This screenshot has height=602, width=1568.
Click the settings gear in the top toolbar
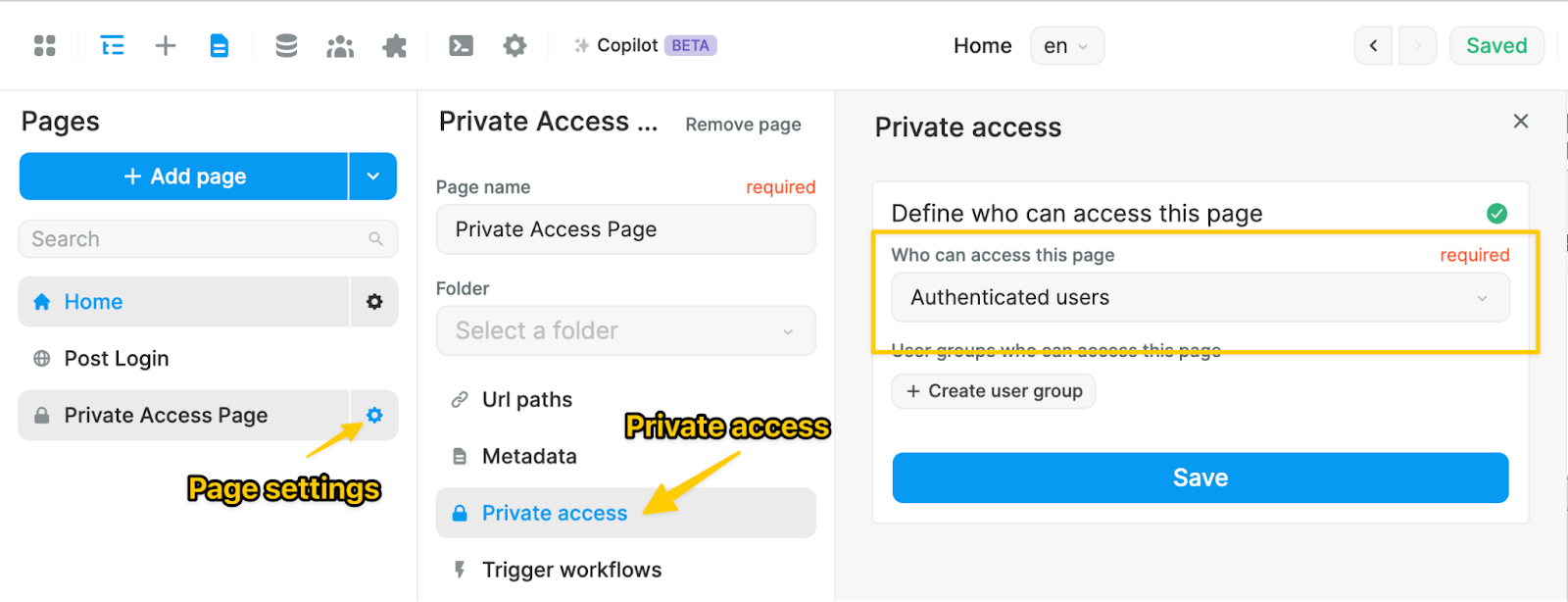click(x=514, y=45)
